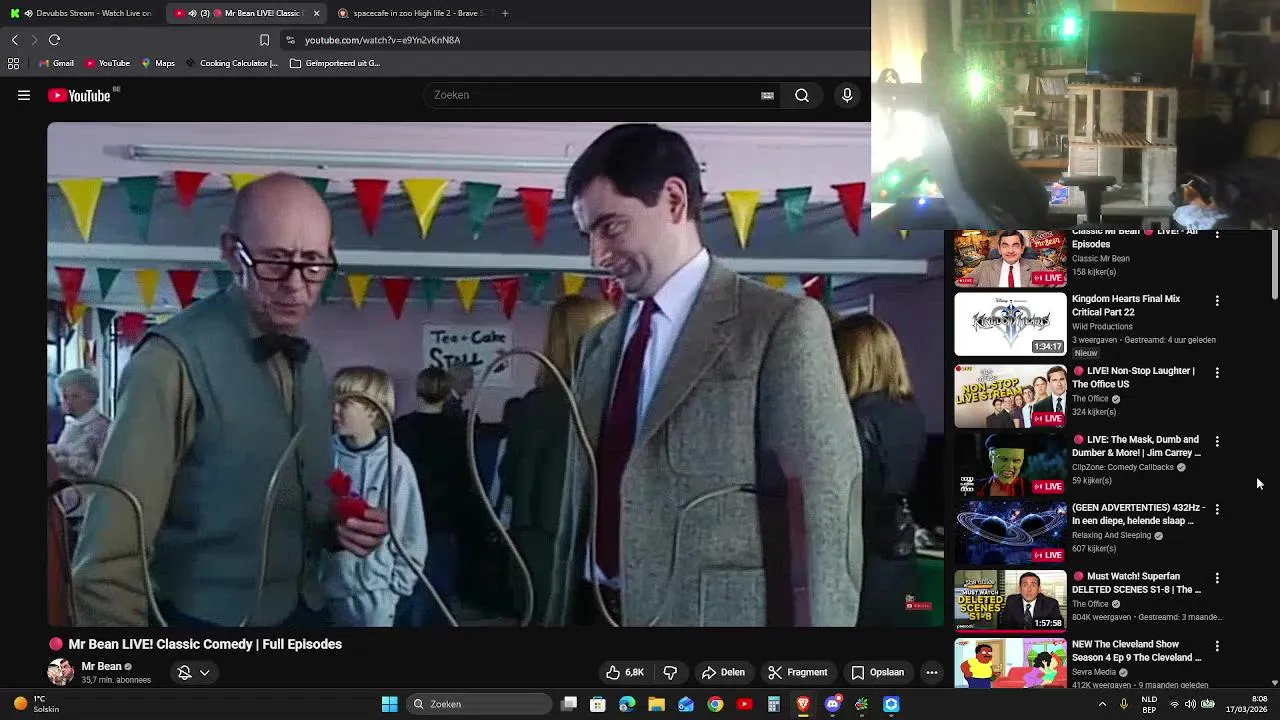Open the YouTube bookmark

tap(107, 63)
